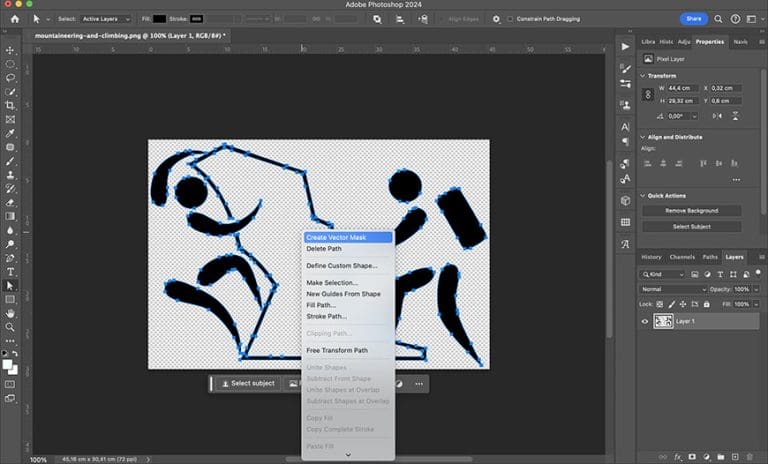Select the Brush tool
Viewport: 768px width, 464px height.
click(x=10, y=161)
